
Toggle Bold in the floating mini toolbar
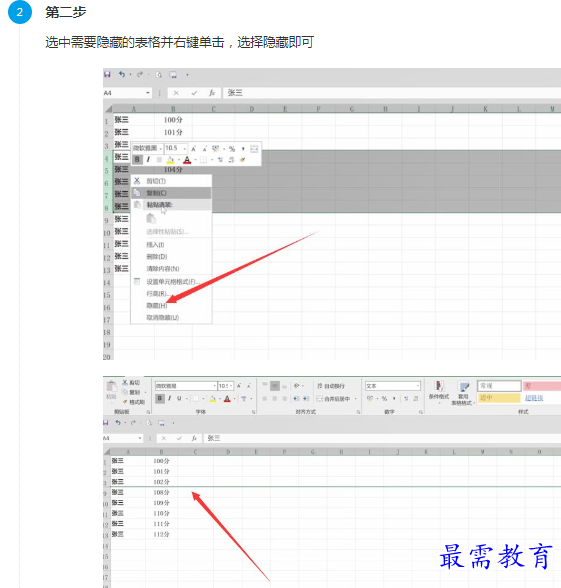137,160
